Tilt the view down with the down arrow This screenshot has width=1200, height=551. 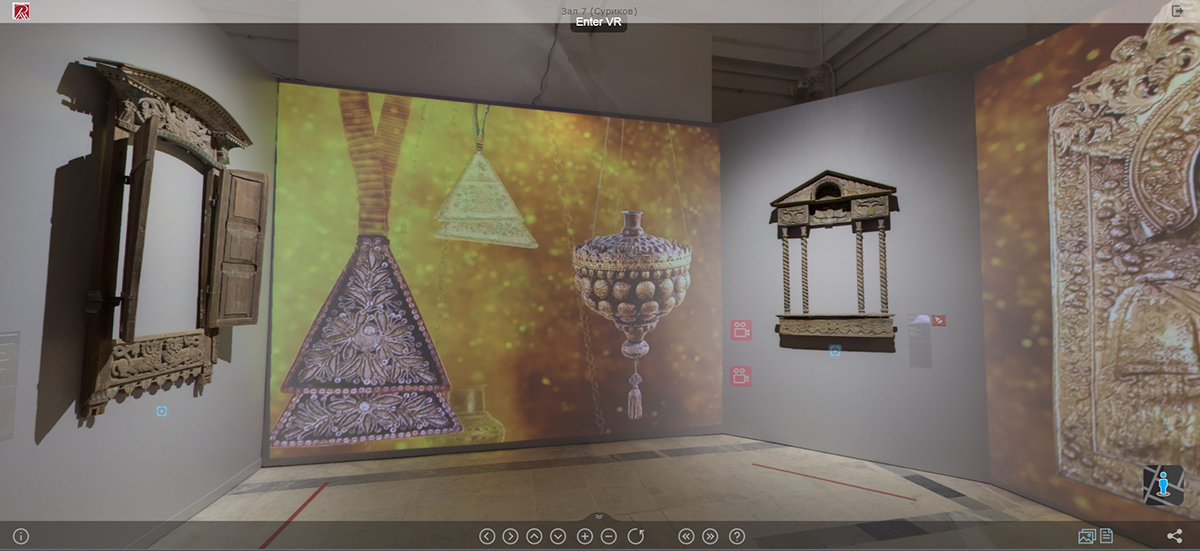(x=559, y=536)
